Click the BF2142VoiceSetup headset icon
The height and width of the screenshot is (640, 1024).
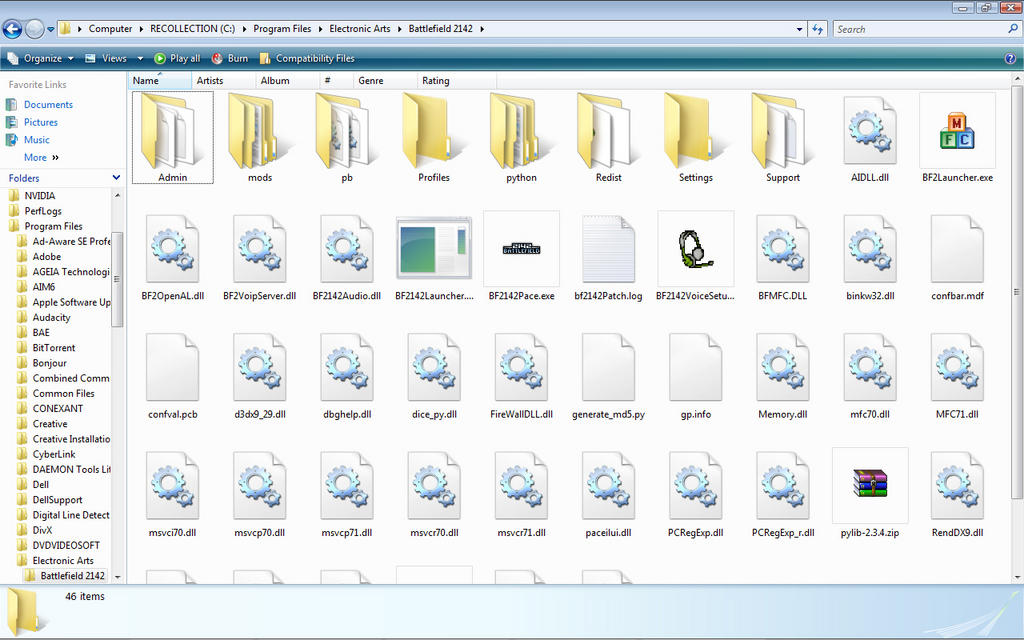tap(695, 249)
